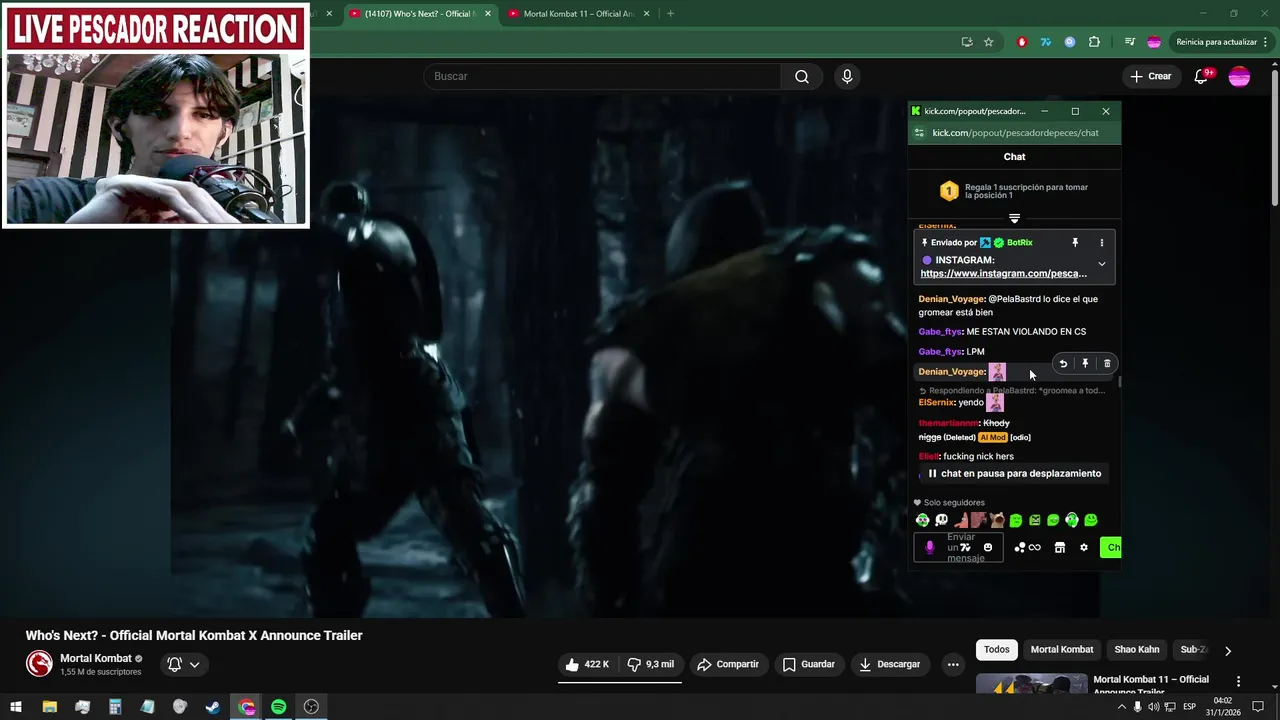Open the Instagram link in pinned chat message
This screenshot has width=1280, height=720.
coord(1003,274)
